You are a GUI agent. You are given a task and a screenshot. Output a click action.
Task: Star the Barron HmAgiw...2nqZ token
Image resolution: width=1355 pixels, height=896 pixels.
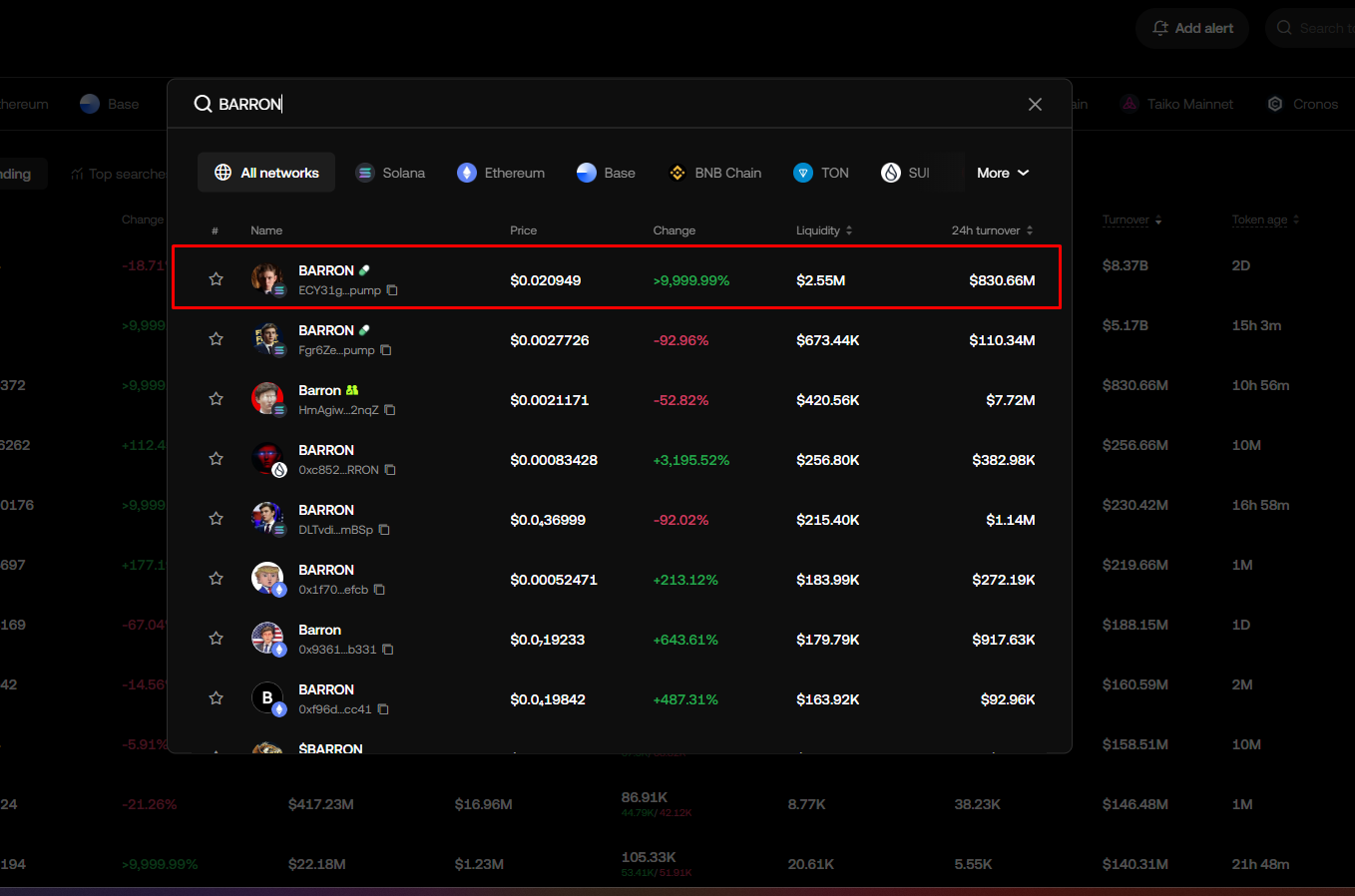[x=216, y=399]
